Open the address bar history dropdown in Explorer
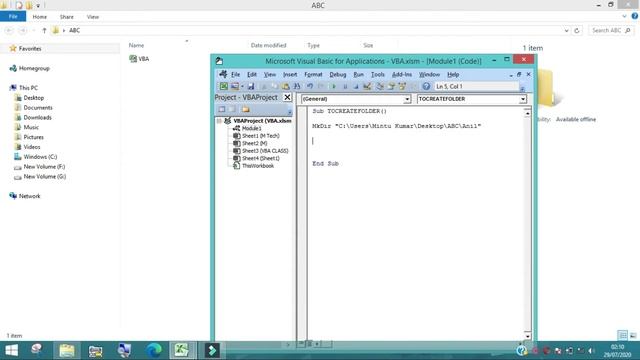The width and height of the screenshot is (640, 360). [567, 31]
